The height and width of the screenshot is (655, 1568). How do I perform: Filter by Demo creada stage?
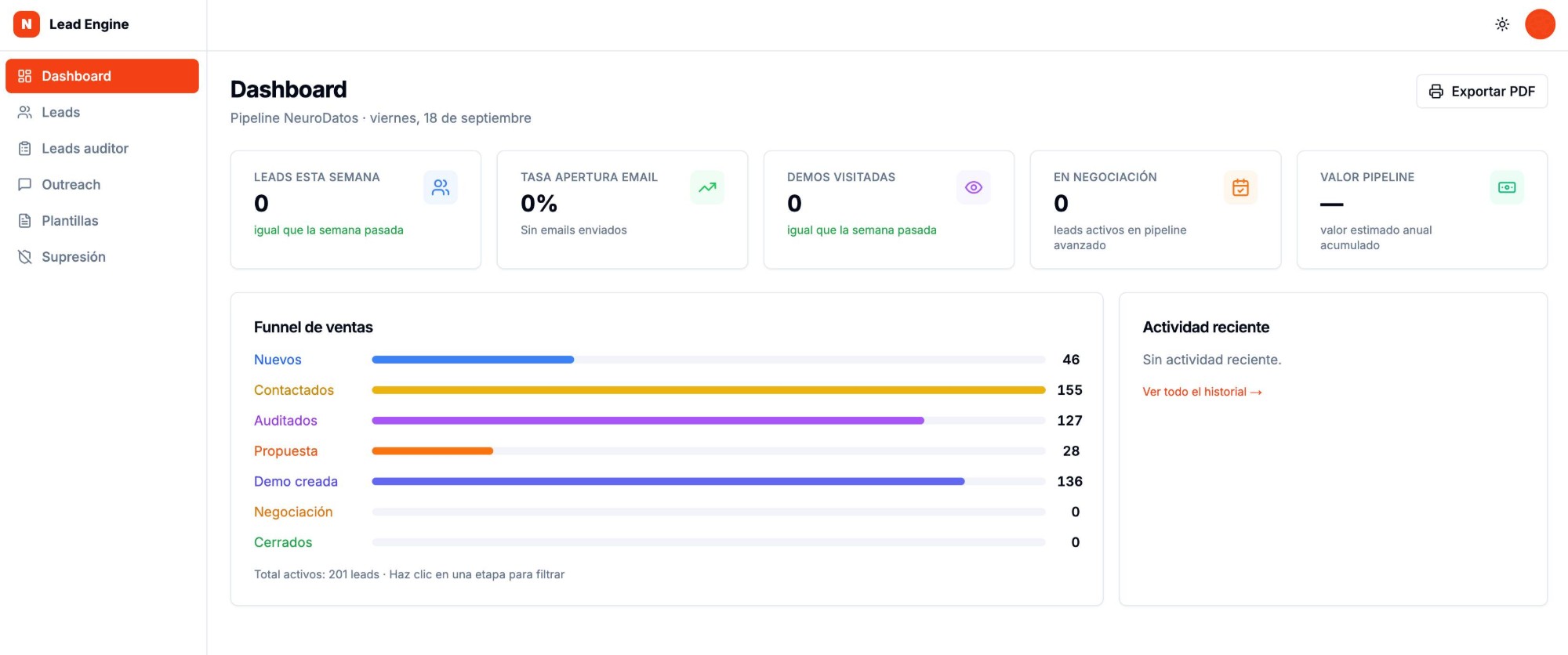point(296,482)
